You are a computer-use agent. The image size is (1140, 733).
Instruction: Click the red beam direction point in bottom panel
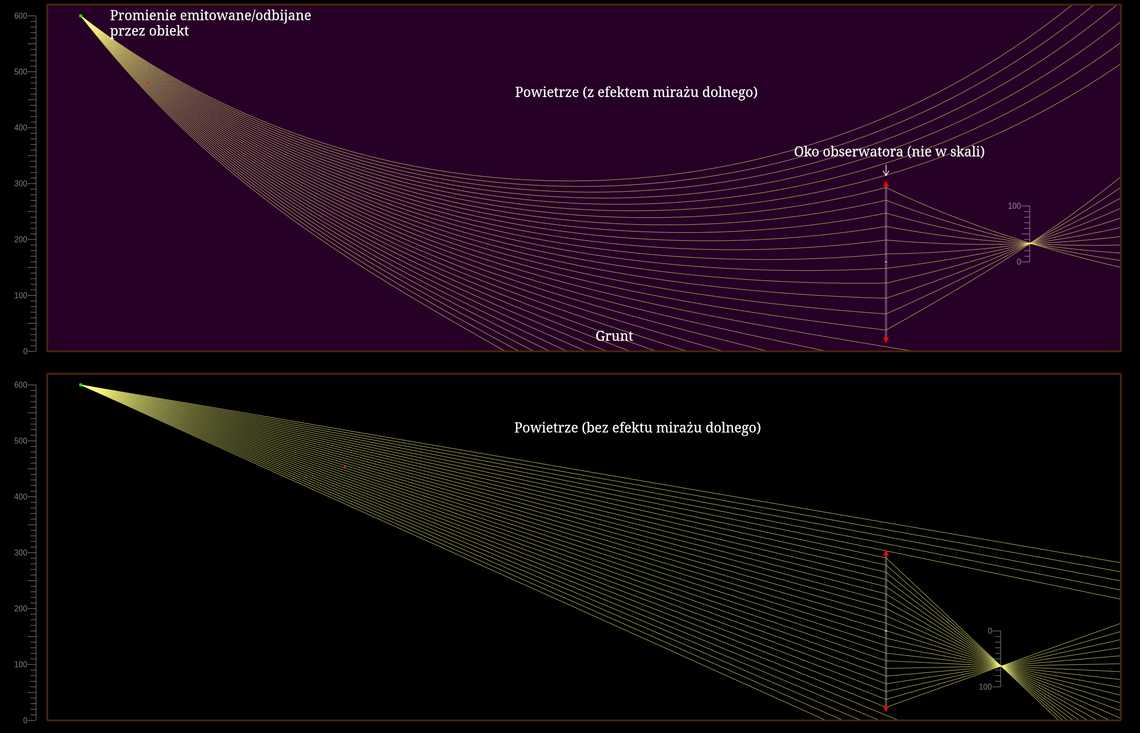[x=345, y=467]
